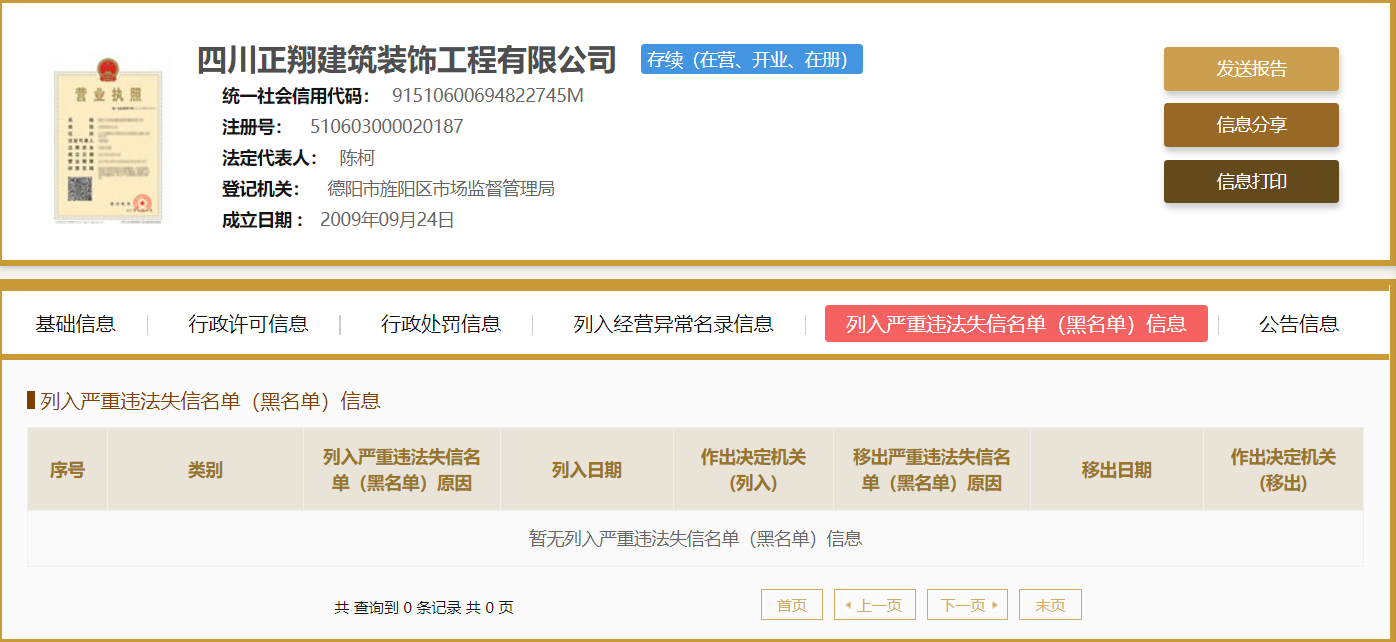Image resolution: width=1396 pixels, height=642 pixels.
Task: Click company name 四川正翔建筑装饰工程有限公司
Action: tap(406, 60)
